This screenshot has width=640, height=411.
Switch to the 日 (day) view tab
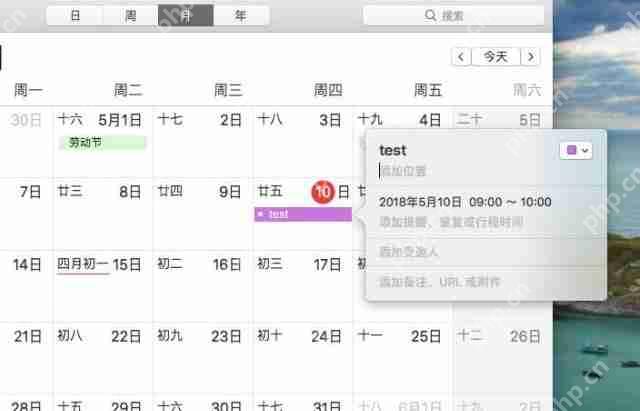click(75, 16)
